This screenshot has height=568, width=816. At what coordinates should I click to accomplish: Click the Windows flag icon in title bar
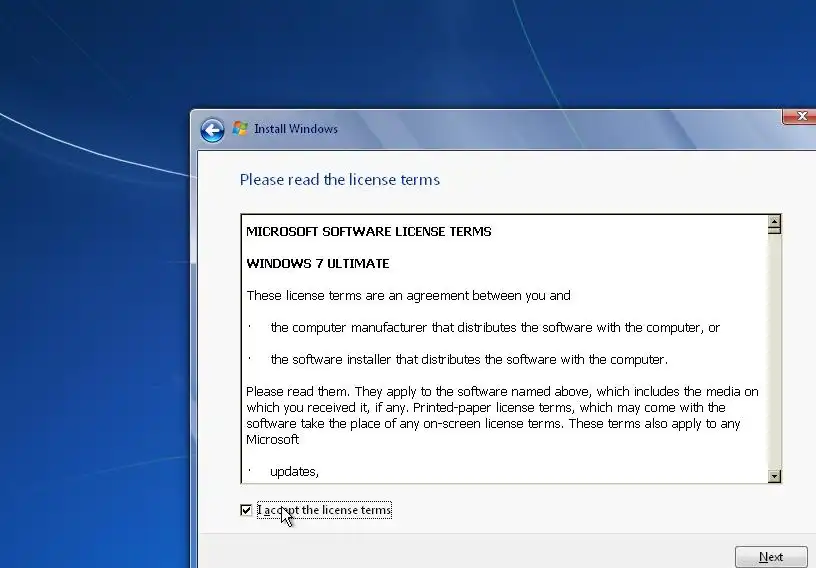pyautogui.click(x=240, y=128)
